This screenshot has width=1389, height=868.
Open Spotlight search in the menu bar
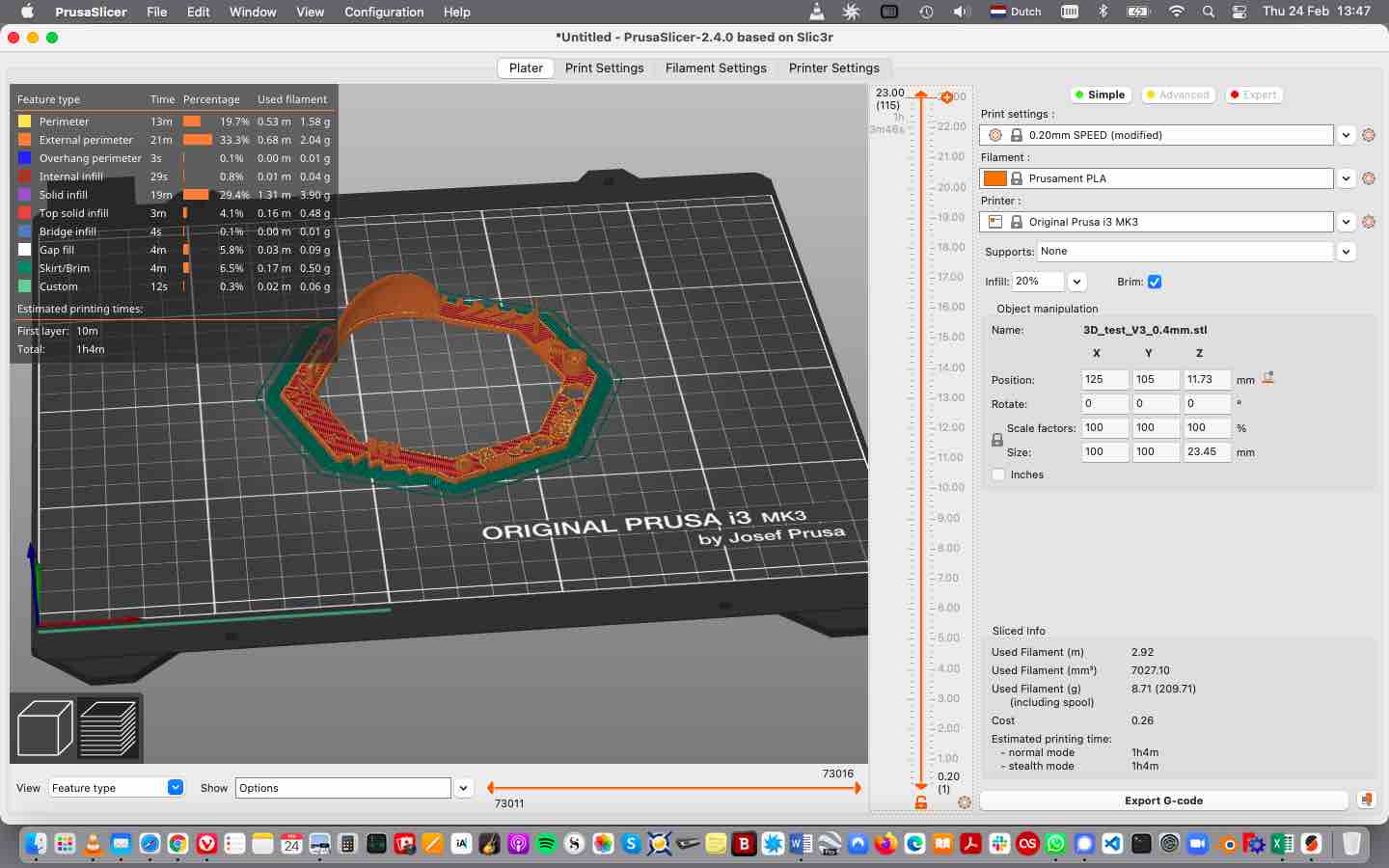1209,12
